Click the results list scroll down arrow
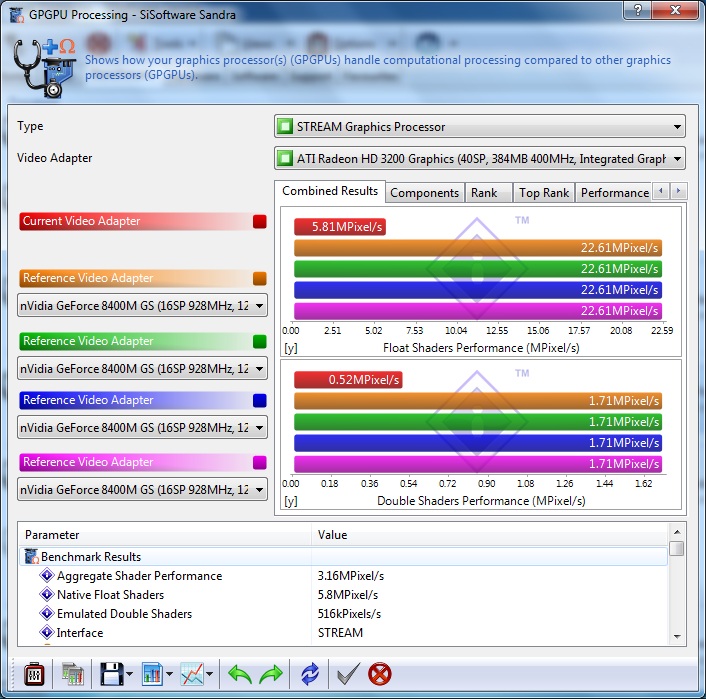Image resolution: width=706 pixels, height=699 pixels. pyautogui.click(x=677, y=636)
